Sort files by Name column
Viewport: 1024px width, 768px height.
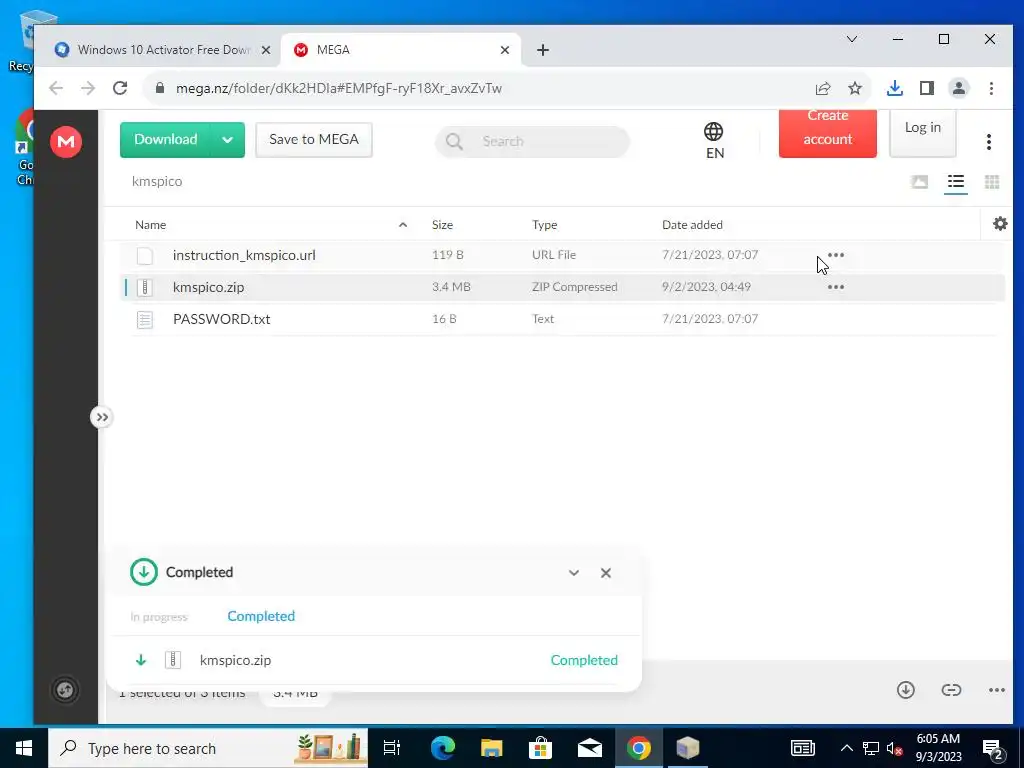point(151,225)
